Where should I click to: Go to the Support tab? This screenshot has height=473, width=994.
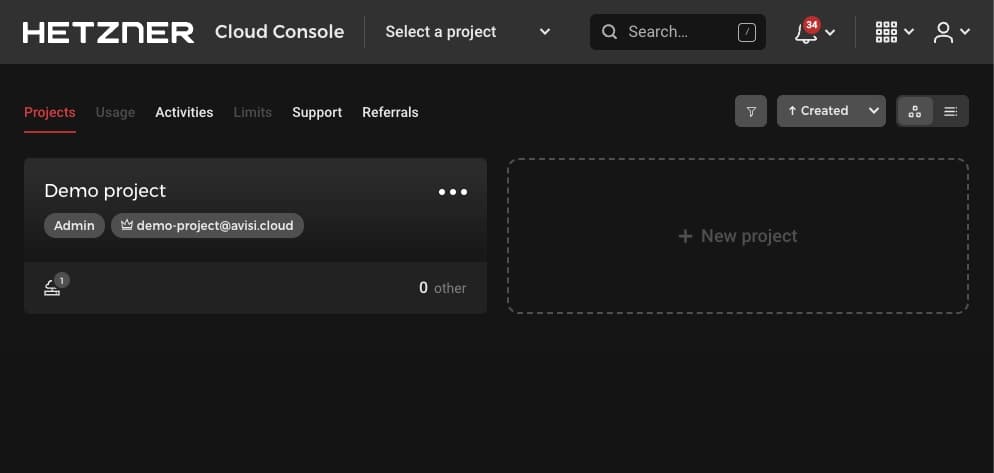coord(317,112)
